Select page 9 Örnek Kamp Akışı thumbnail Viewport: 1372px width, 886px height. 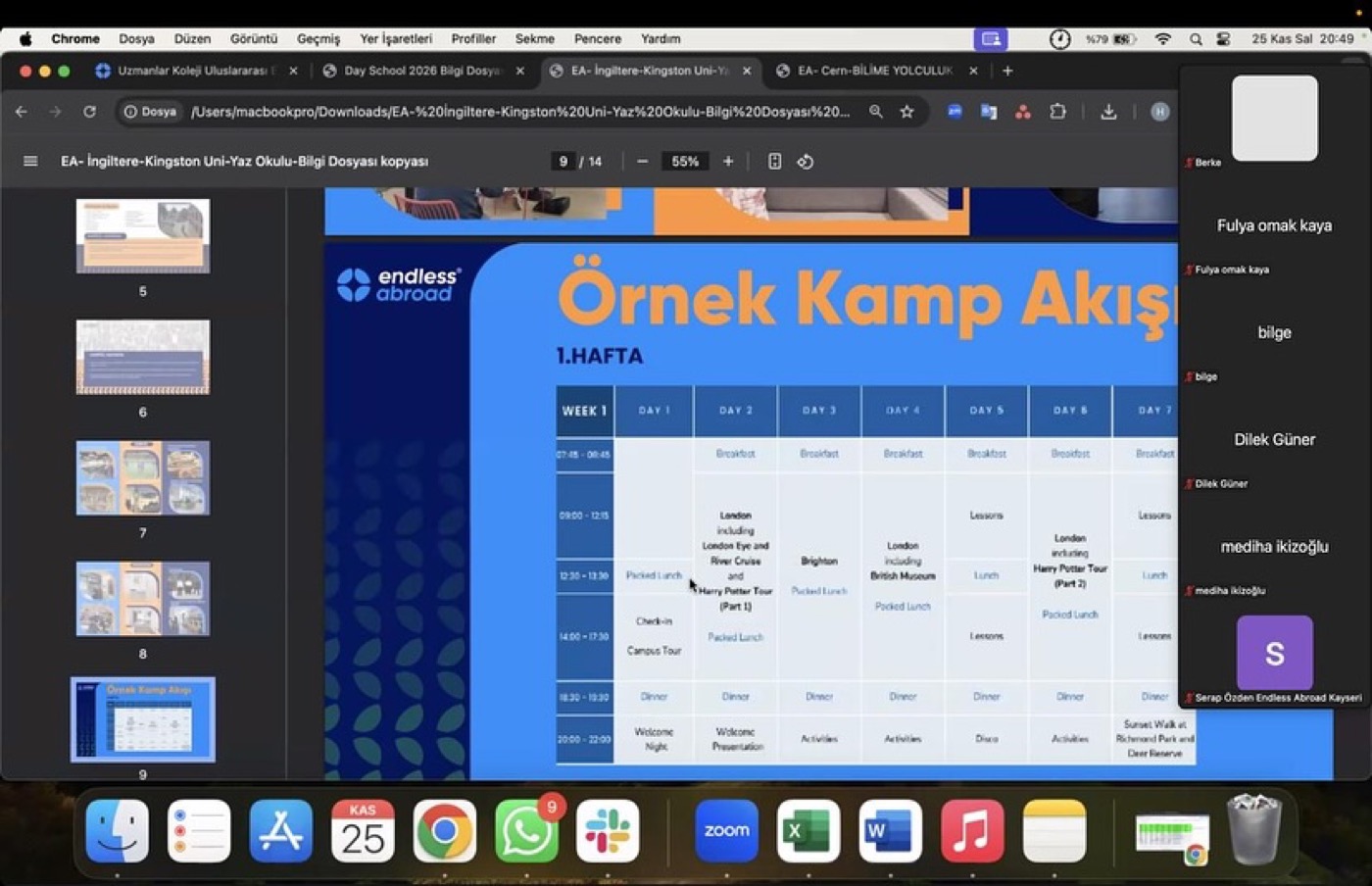[143, 719]
